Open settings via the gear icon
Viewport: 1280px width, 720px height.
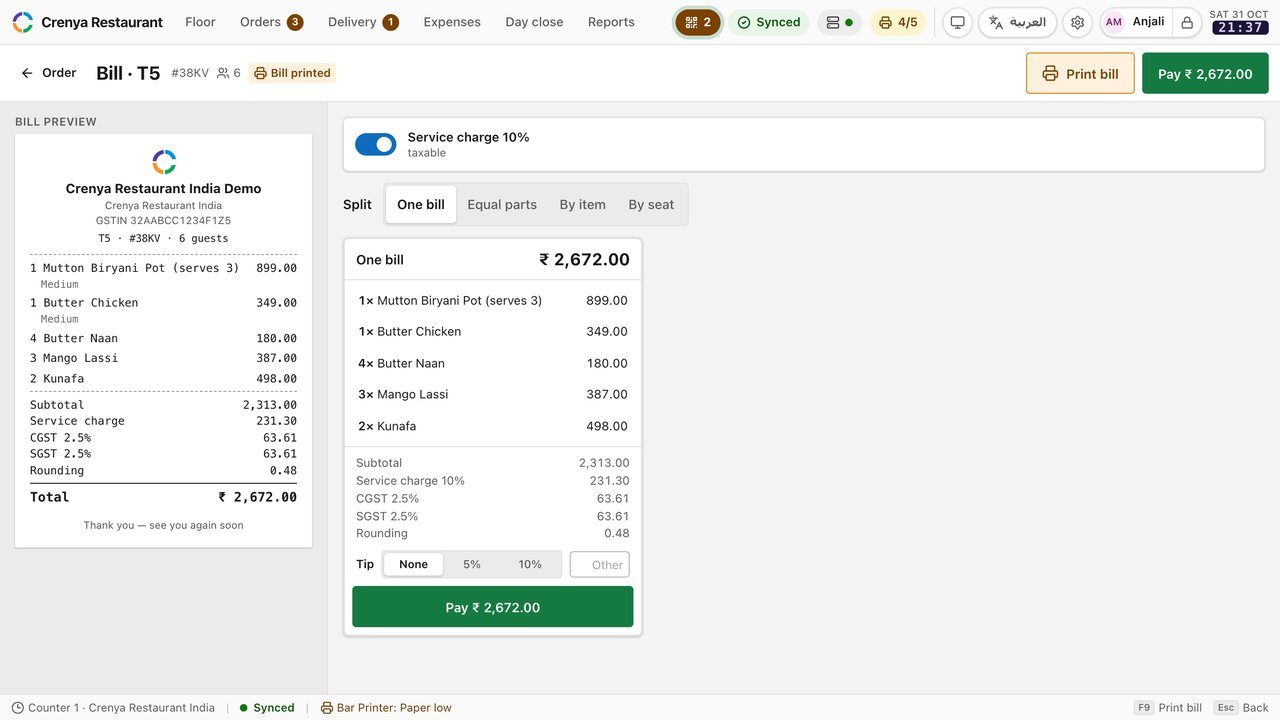(1077, 22)
